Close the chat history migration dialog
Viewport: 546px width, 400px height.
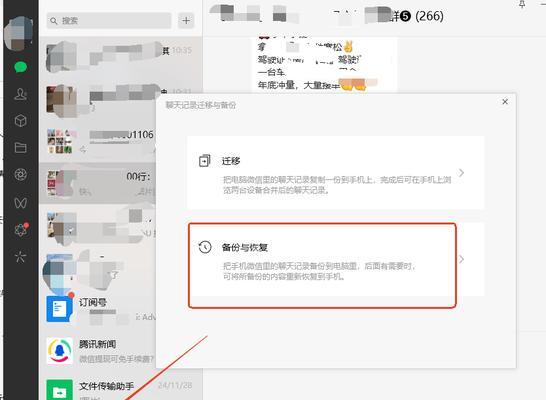coord(505,102)
